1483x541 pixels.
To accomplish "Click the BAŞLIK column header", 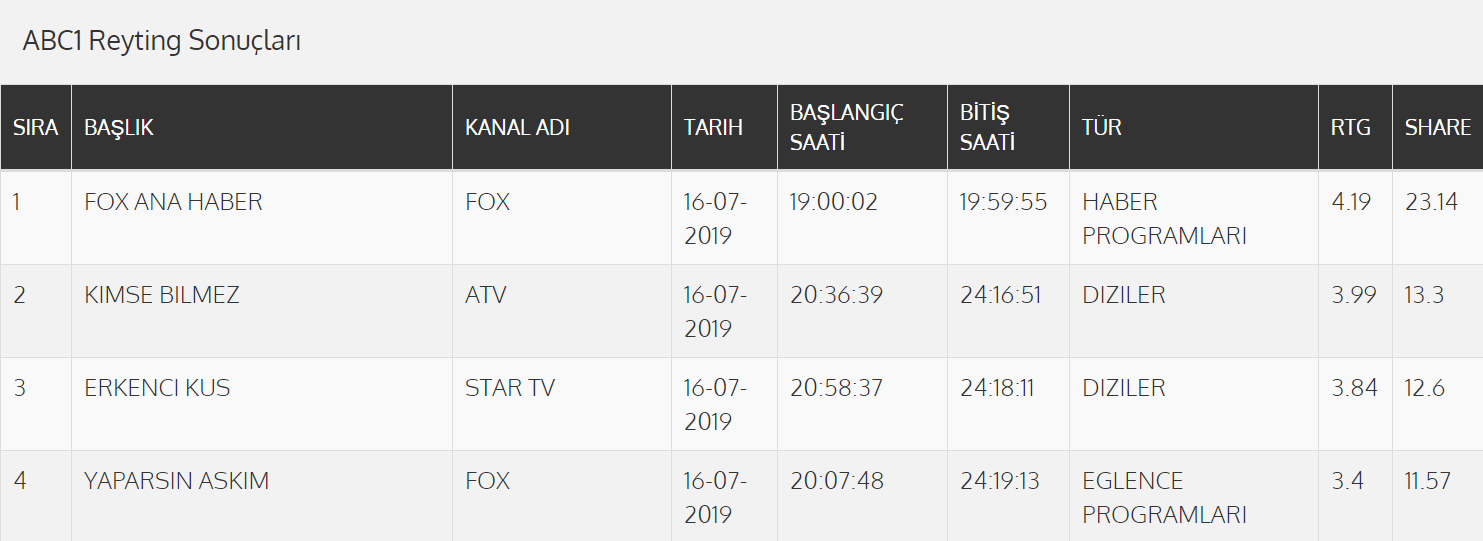I will click(x=119, y=128).
